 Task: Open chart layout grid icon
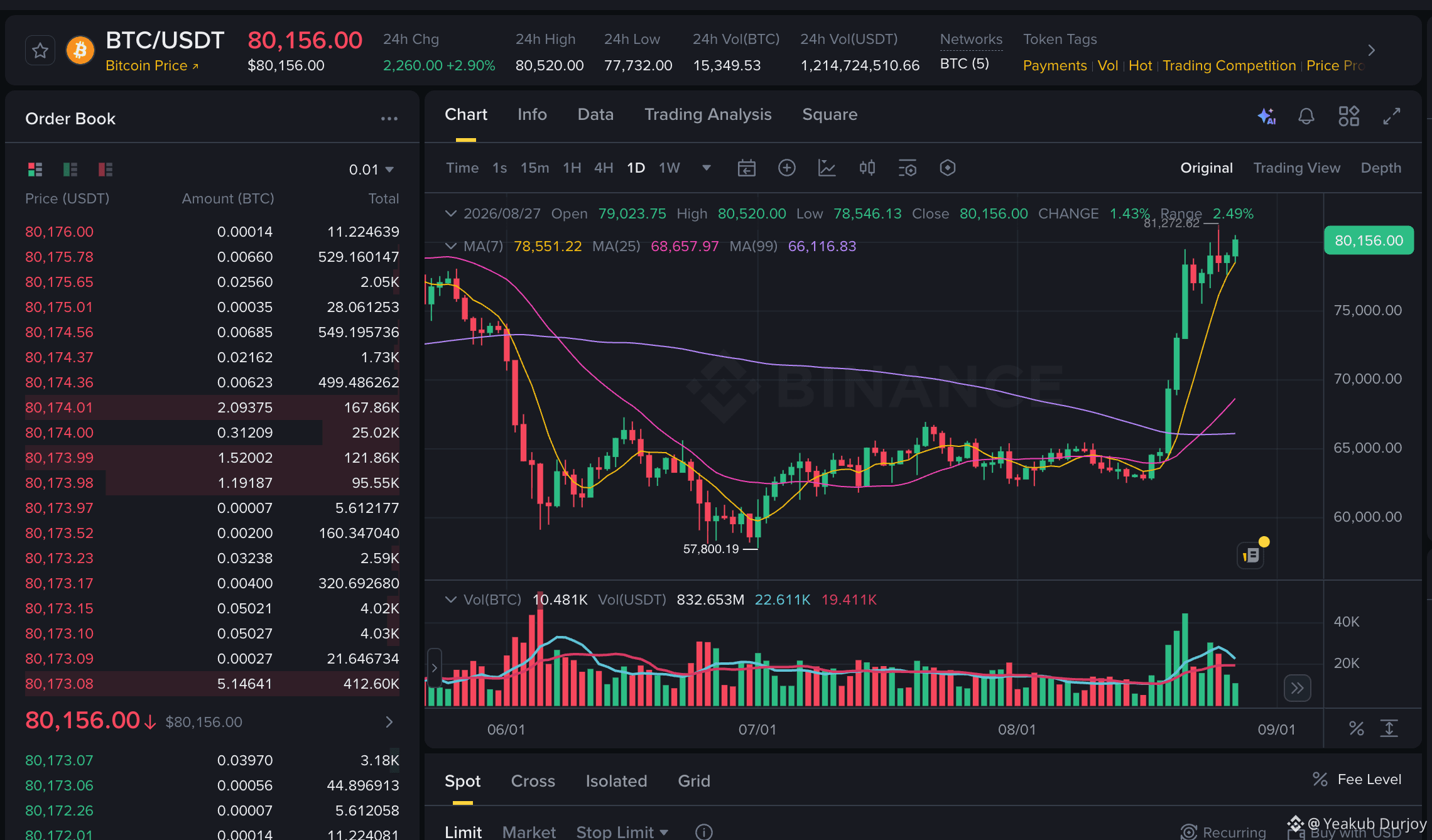[x=1349, y=116]
